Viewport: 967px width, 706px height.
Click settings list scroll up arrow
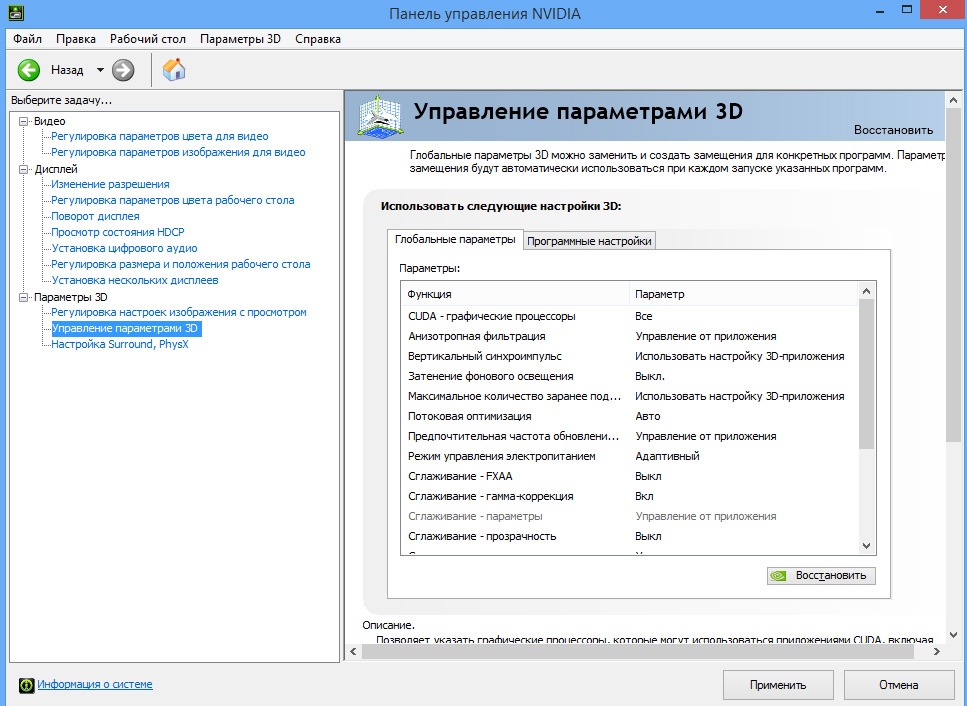pyautogui.click(x=866, y=291)
